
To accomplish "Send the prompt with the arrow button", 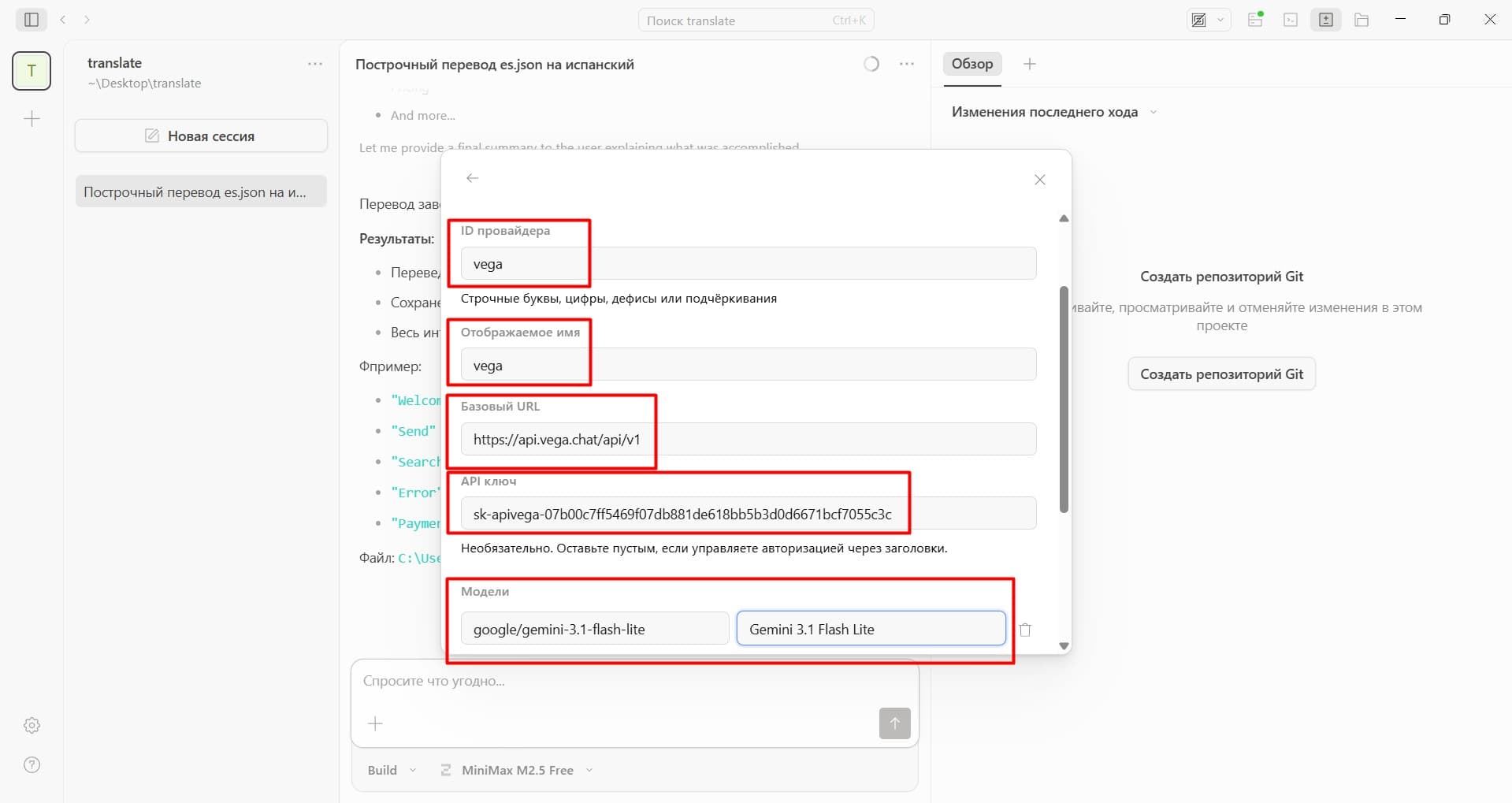I will [x=894, y=723].
